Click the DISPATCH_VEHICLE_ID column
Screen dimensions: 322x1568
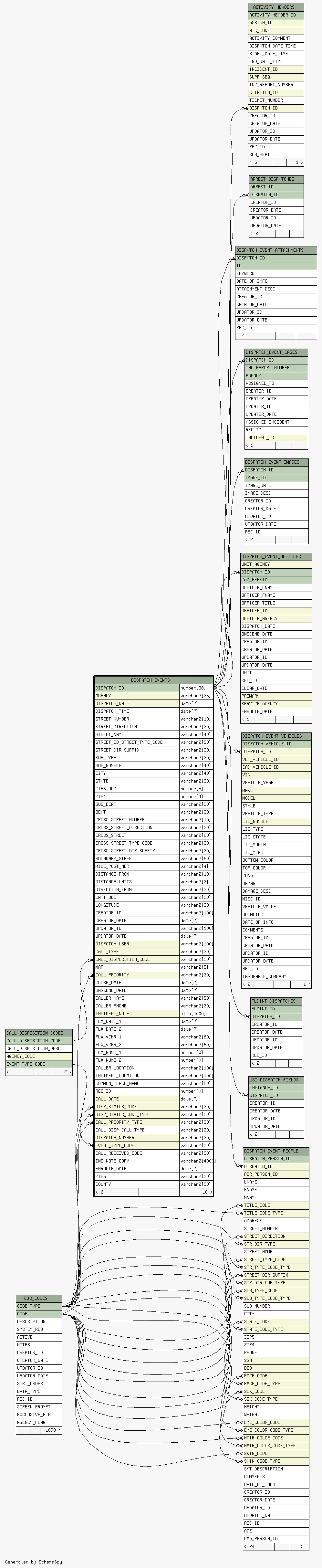click(276, 744)
